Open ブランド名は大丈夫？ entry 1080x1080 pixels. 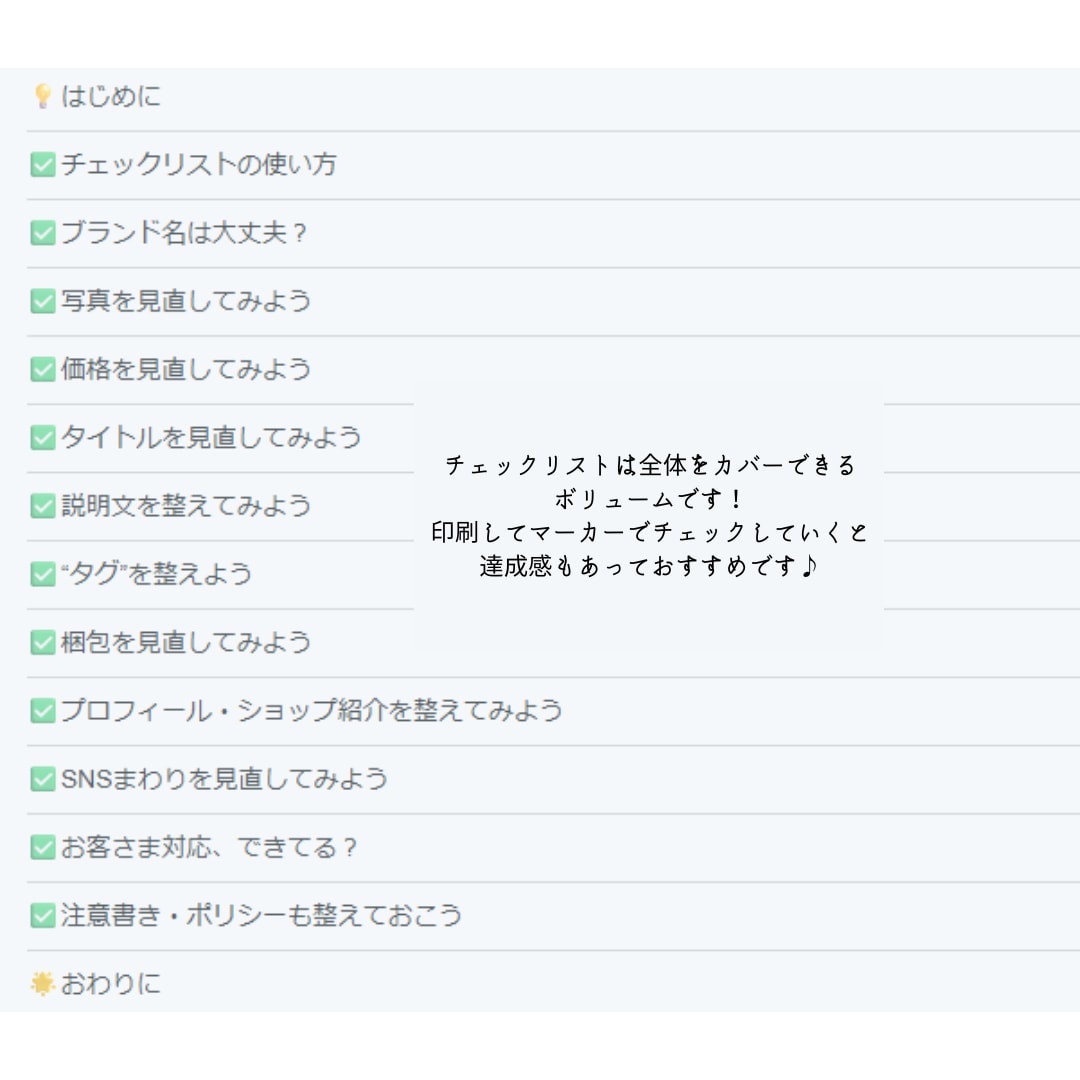184,233
